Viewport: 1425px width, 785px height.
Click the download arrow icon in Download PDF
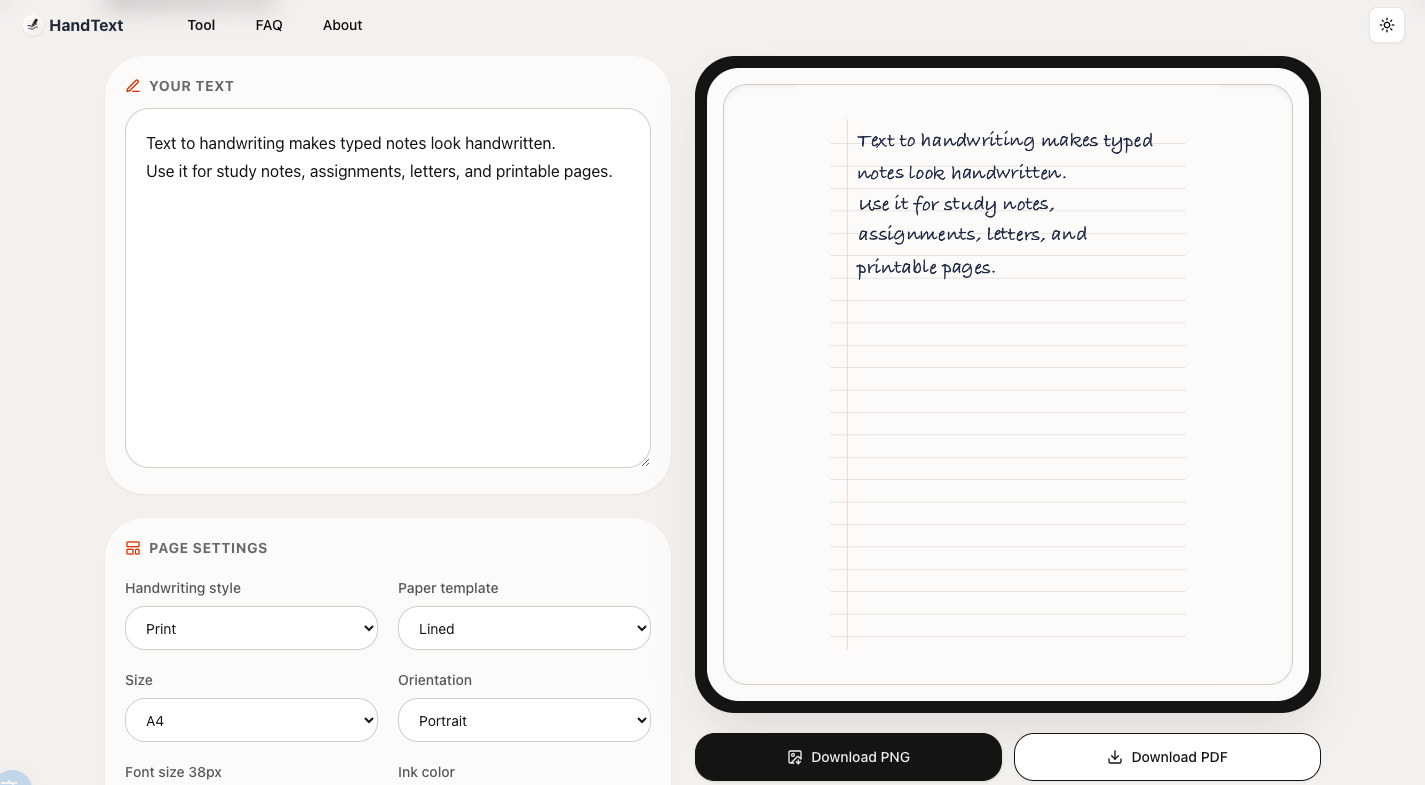click(x=1115, y=757)
